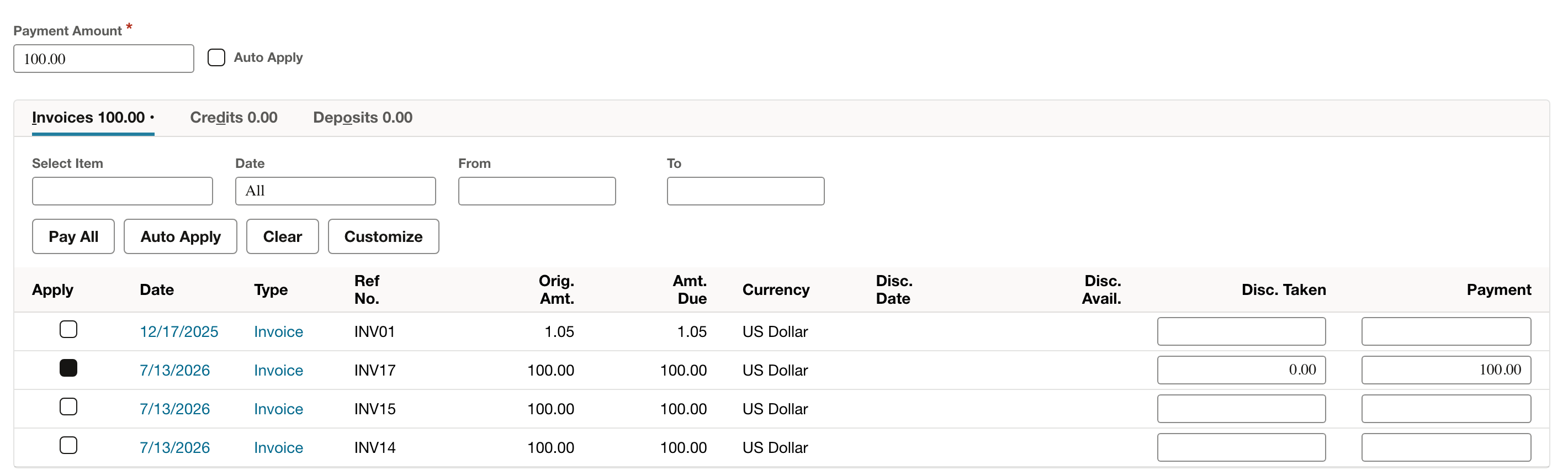Click the Payment field for INV14
The width and height of the screenshot is (1568, 475).
1445,447
